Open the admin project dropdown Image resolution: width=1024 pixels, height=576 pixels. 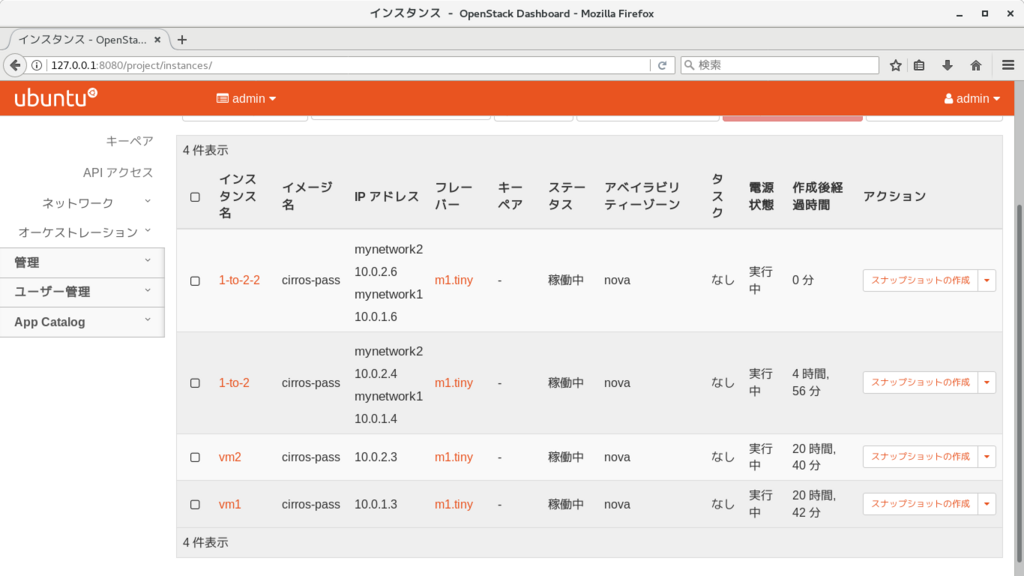pyautogui.click(x=246, y=99)
